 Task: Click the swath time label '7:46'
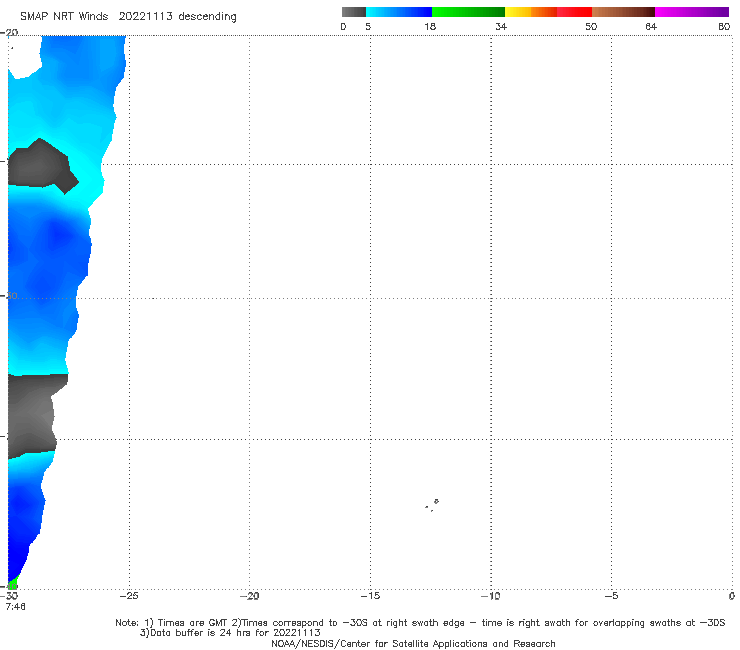pos(16,607)
